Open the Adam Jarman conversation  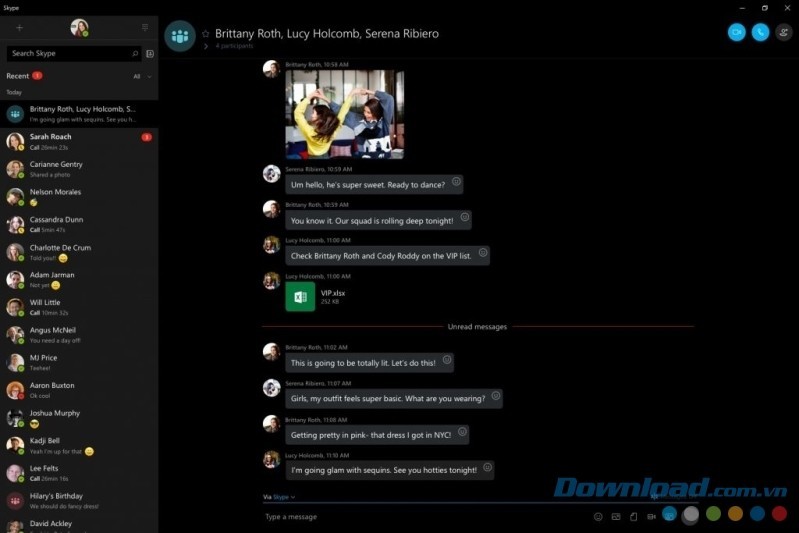click(x=79, y=280)
